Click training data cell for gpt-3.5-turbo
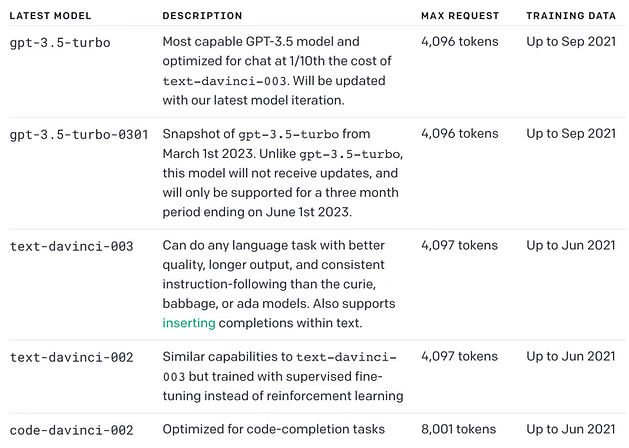The width and height of the screenshot is (629, 448). pyautogui.click(x=571, y=43)
